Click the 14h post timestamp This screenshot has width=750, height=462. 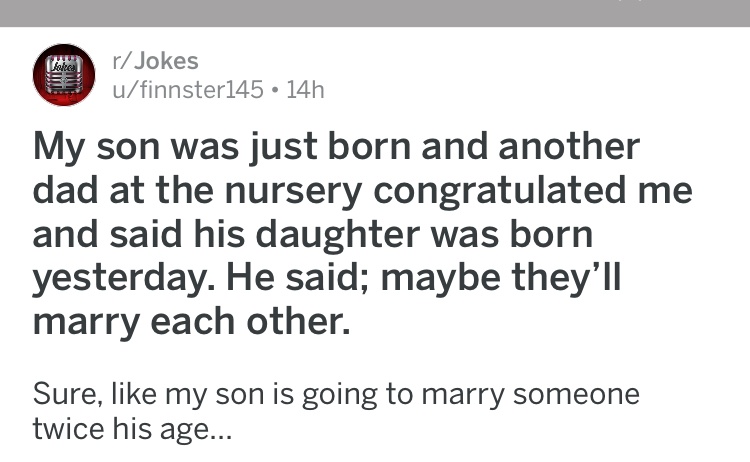[x=305, y=89]
